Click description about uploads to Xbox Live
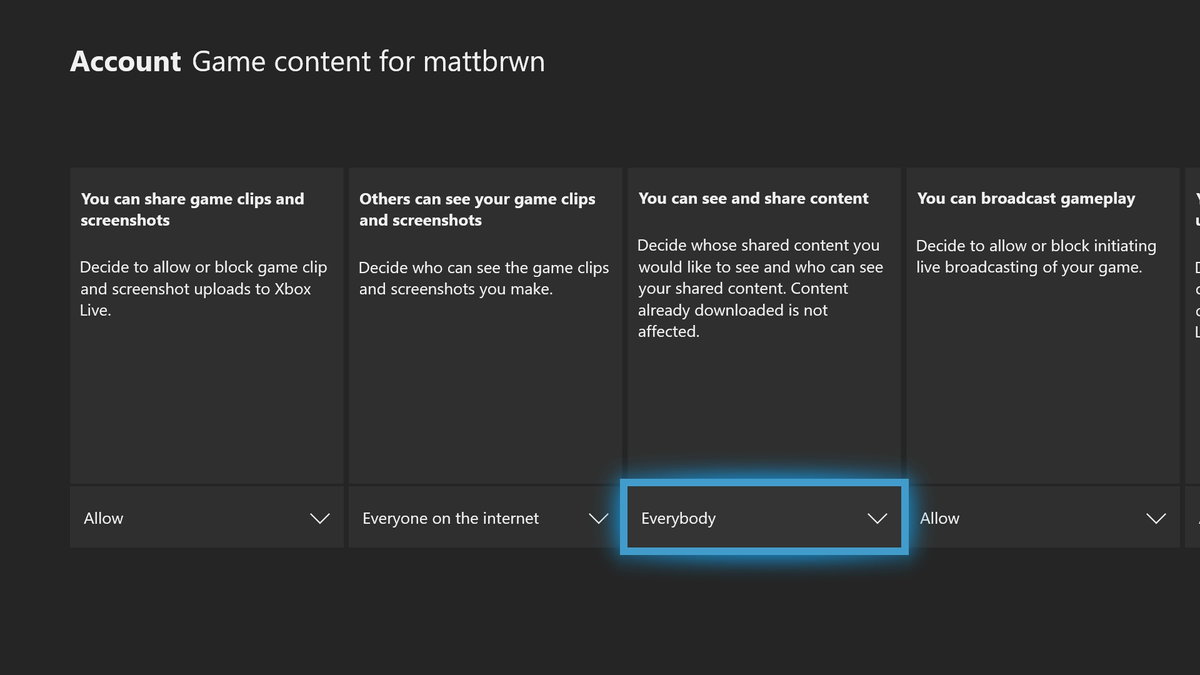This screenshot has height=675, width=1200. tap(204, 289)
